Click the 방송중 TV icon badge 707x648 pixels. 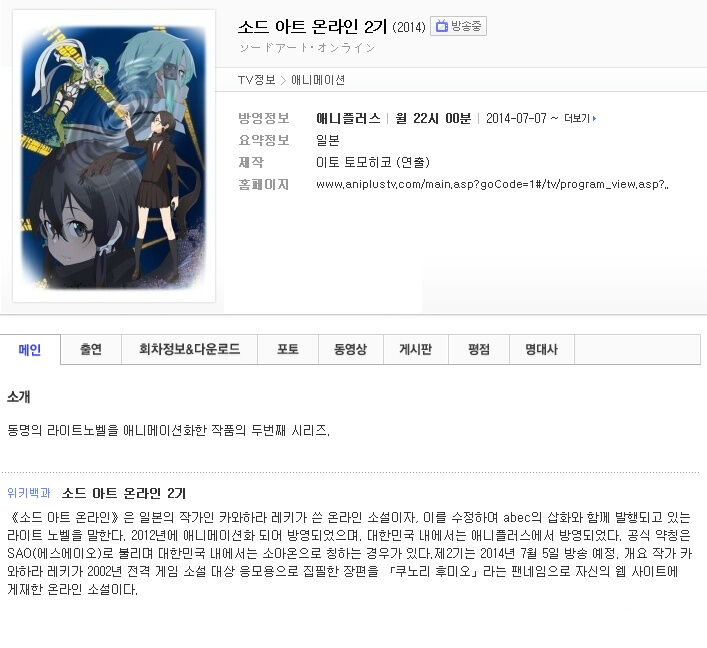click(458, 26)
